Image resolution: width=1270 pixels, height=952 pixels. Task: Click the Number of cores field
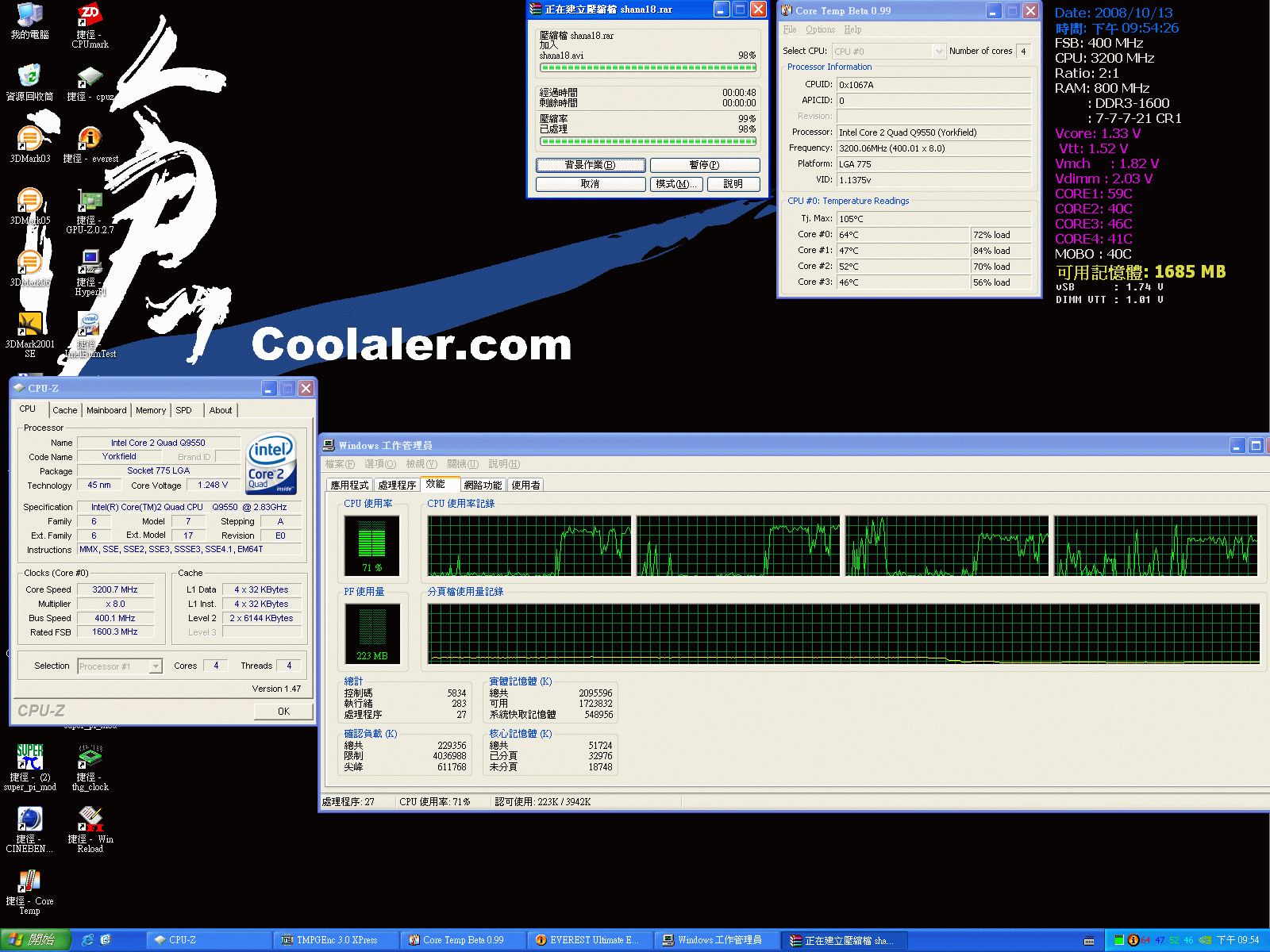click(1024, 52)
